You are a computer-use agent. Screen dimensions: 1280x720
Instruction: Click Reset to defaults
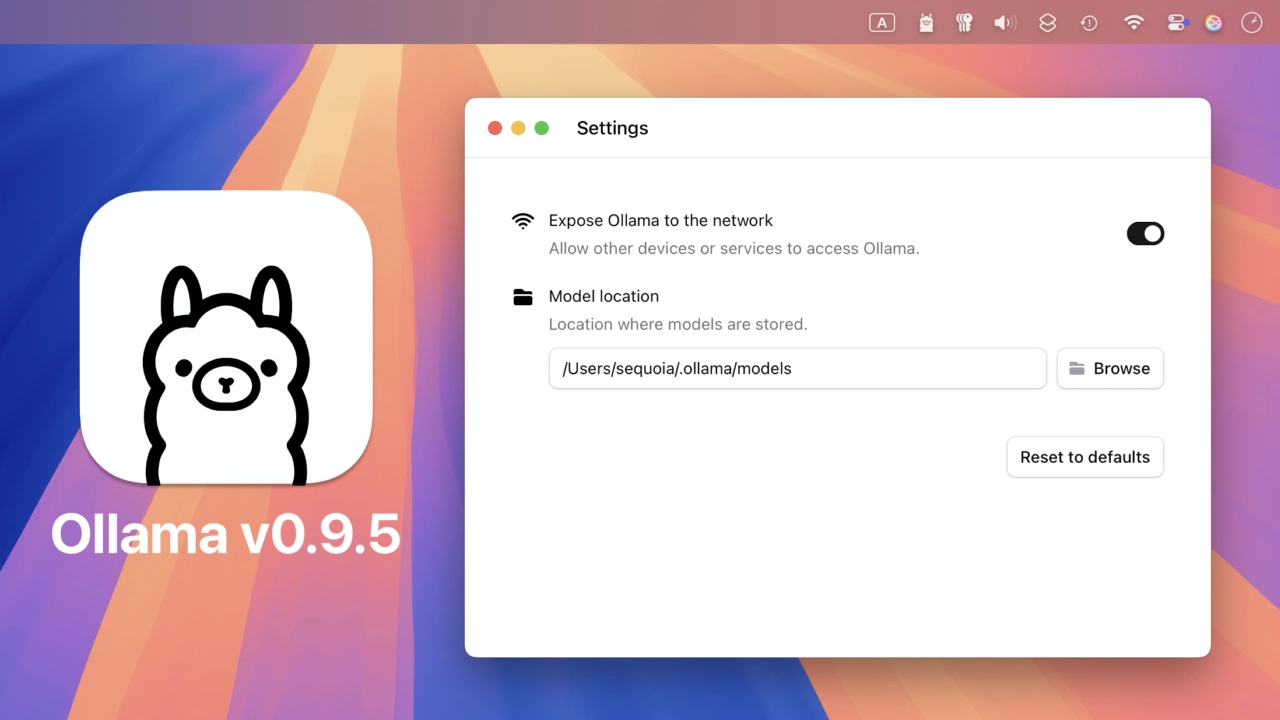tap(1084, 457)
